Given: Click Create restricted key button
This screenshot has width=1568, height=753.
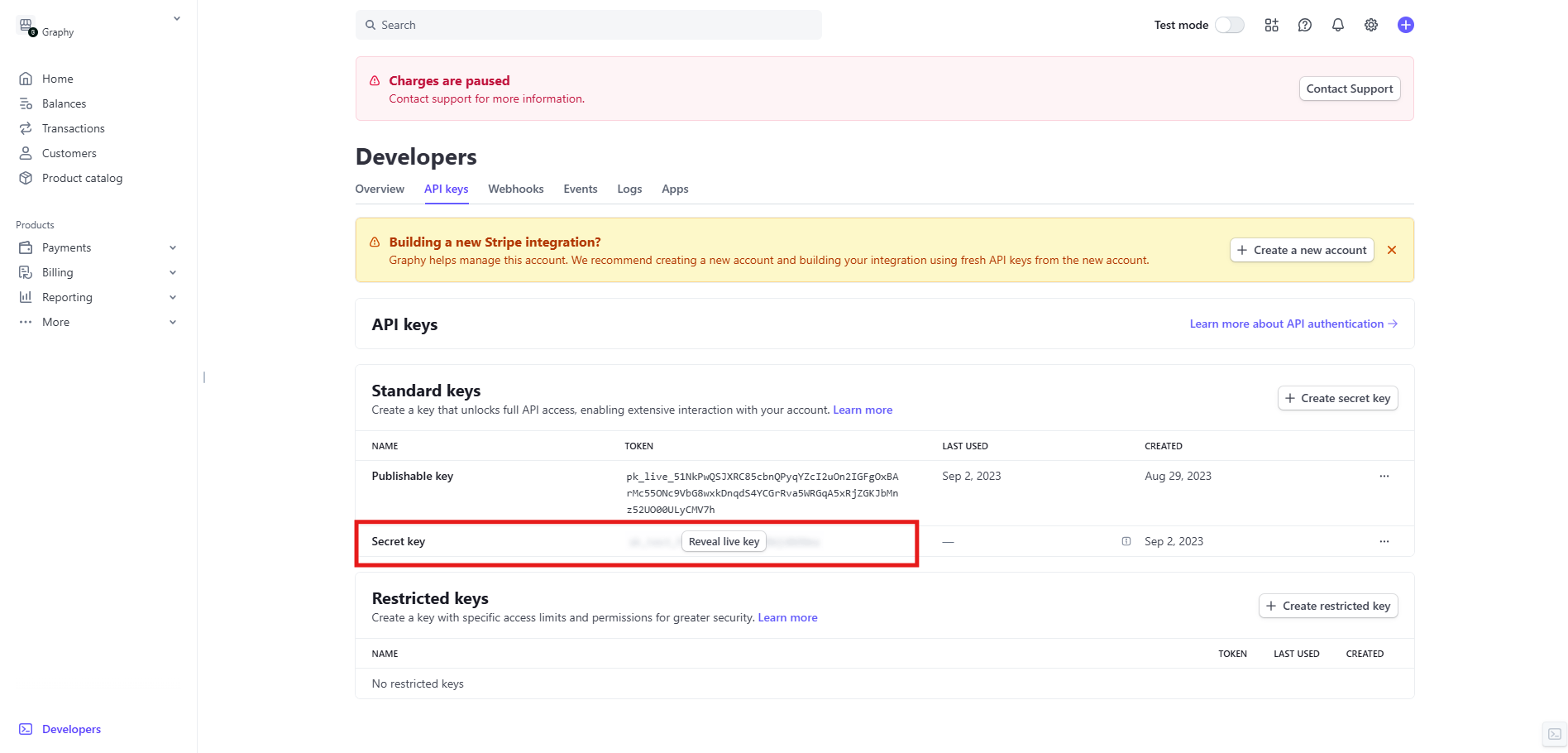Looking at the screenshot, I should tap(1327, 606).
